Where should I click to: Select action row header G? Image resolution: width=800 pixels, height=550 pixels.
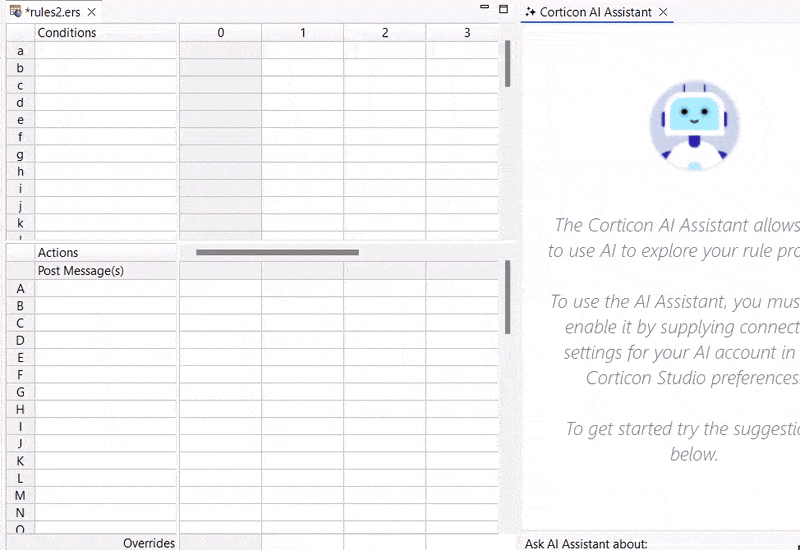pos(20,392)
